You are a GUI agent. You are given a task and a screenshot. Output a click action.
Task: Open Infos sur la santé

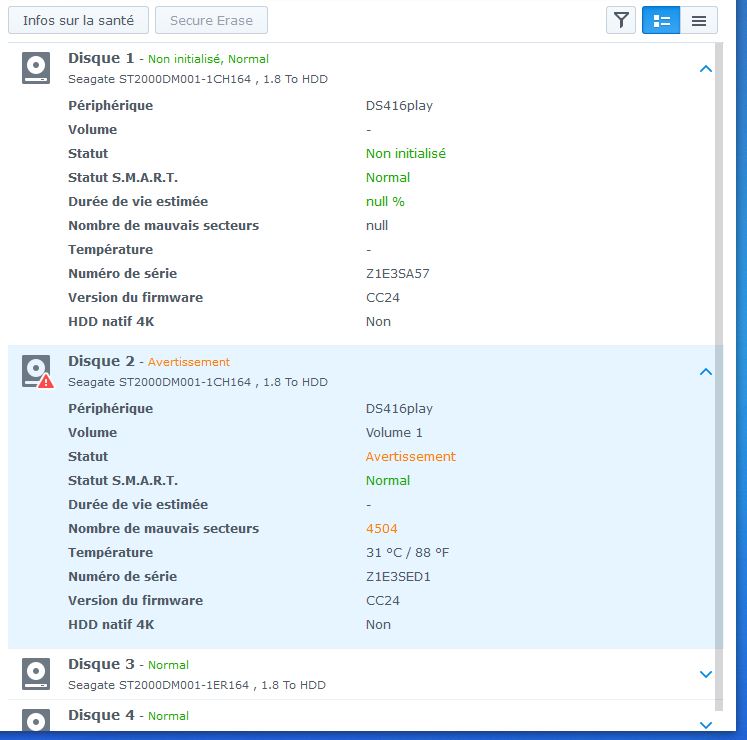(79, 20)
